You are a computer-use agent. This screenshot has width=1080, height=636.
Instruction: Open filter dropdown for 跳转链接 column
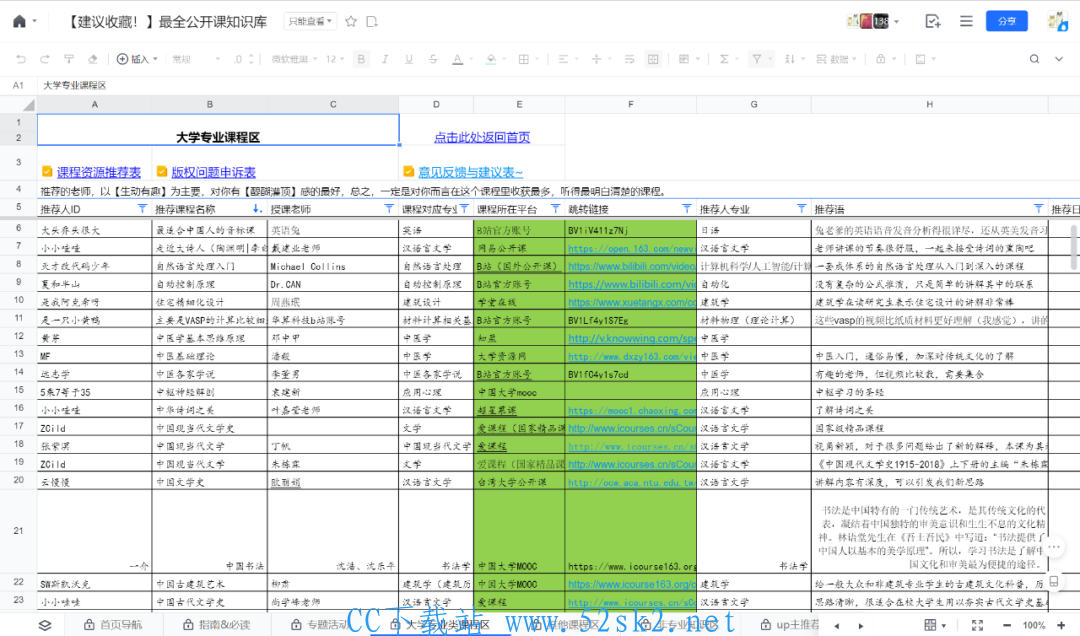(x=687, y=208)
